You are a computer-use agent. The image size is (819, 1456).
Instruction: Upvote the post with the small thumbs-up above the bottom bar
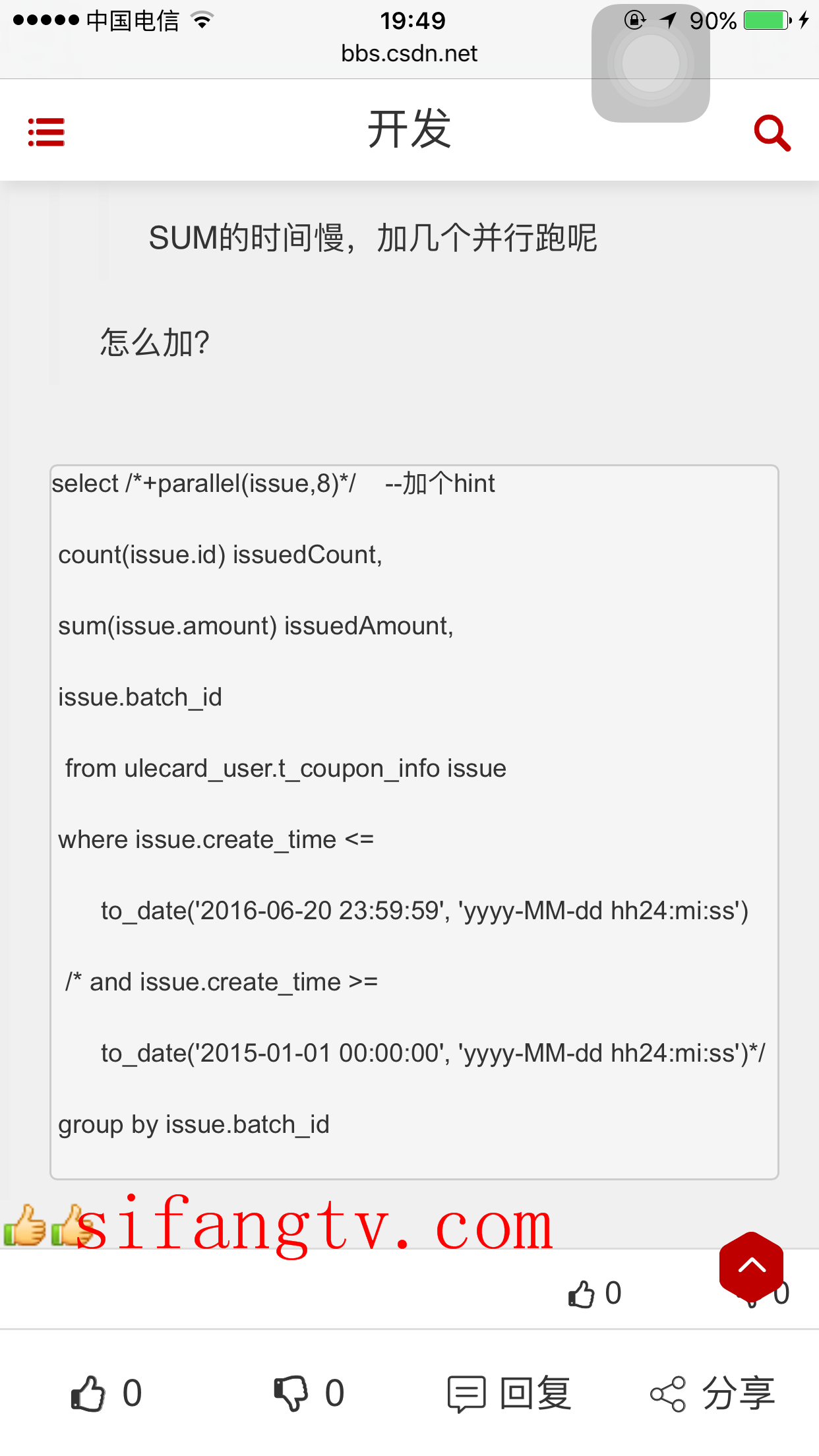coord(593,1294)
